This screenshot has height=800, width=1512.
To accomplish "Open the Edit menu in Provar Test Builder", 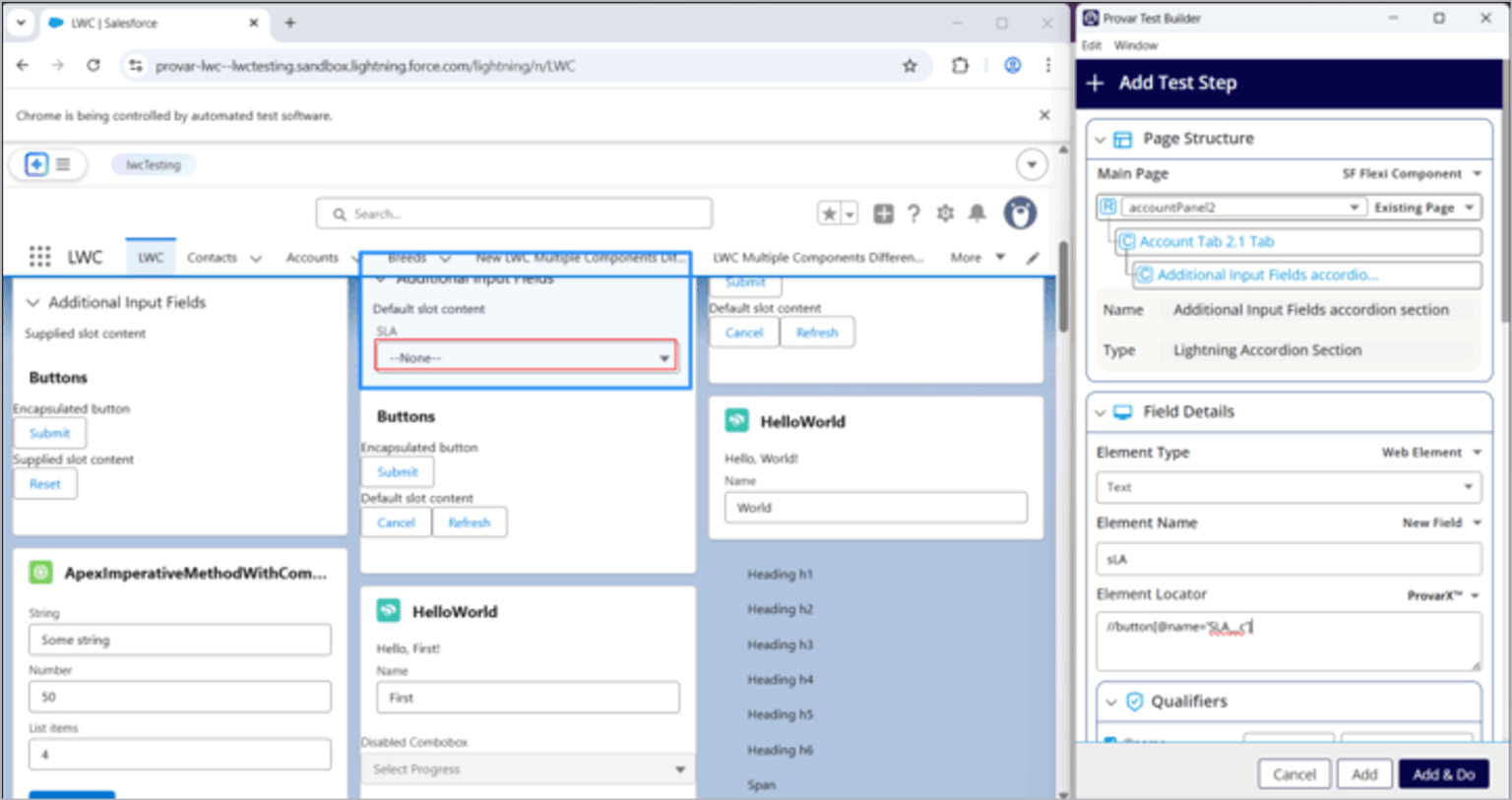I will [1090, 44].
